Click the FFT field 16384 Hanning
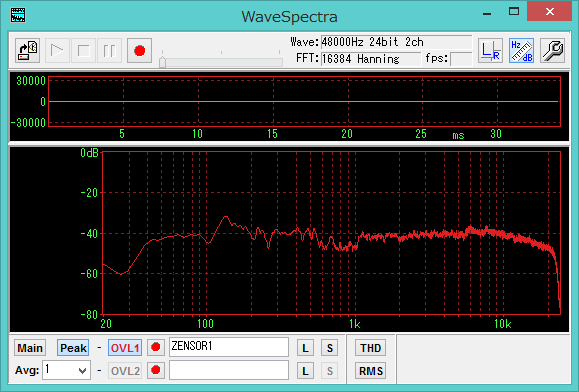The width and height of the screenshot is (579, 392). tap(371, 59)
